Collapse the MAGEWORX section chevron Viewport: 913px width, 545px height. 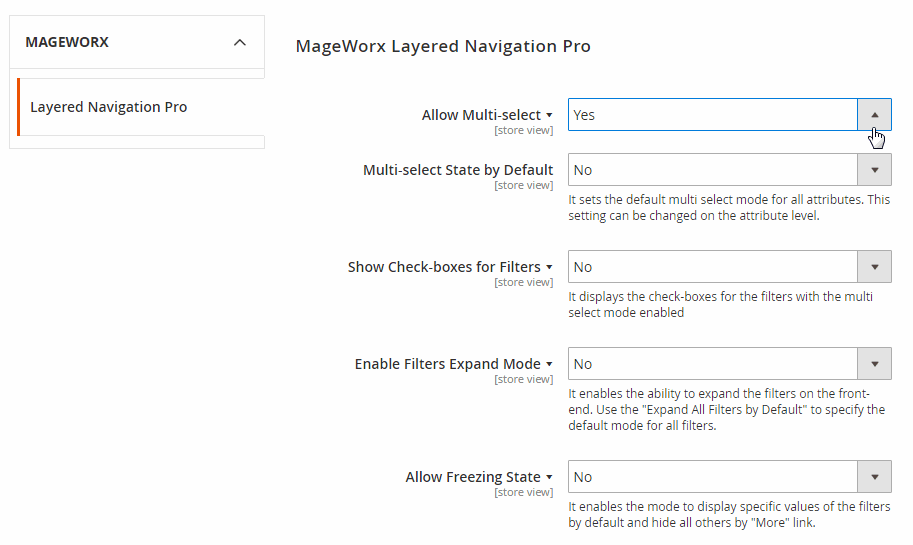click(x=239, y=43)
